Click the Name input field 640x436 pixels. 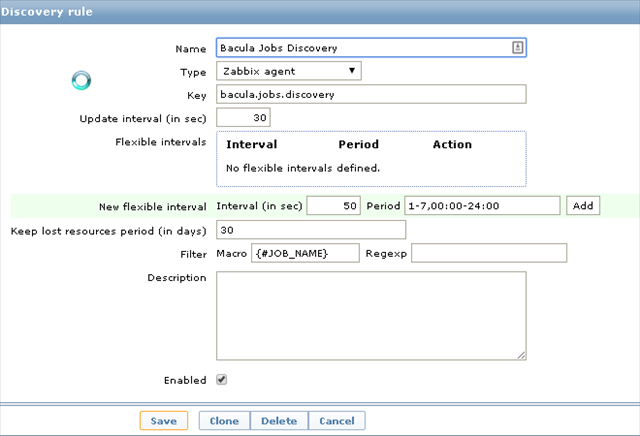point(371,48)
